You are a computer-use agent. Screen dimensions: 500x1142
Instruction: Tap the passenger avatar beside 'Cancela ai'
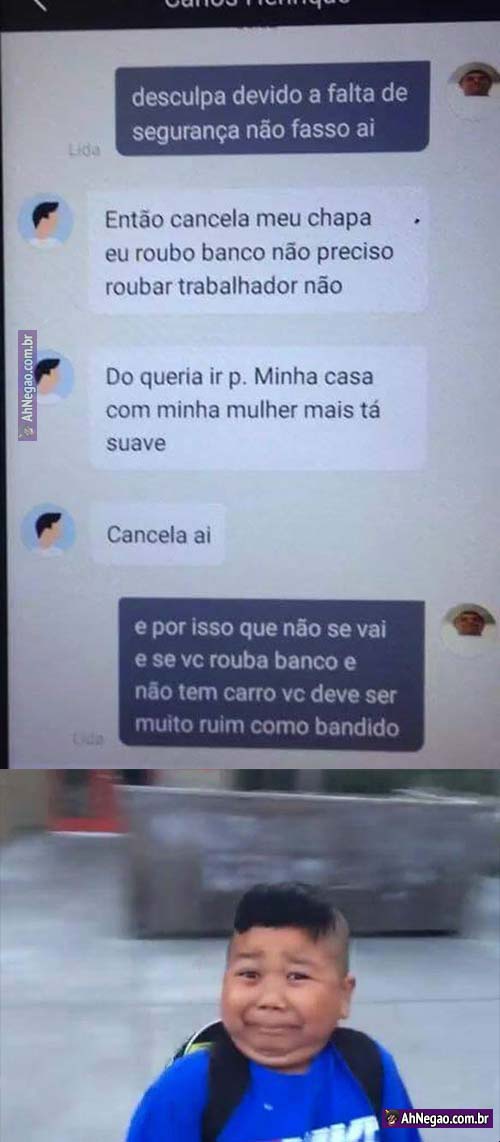tap(47, 529)
